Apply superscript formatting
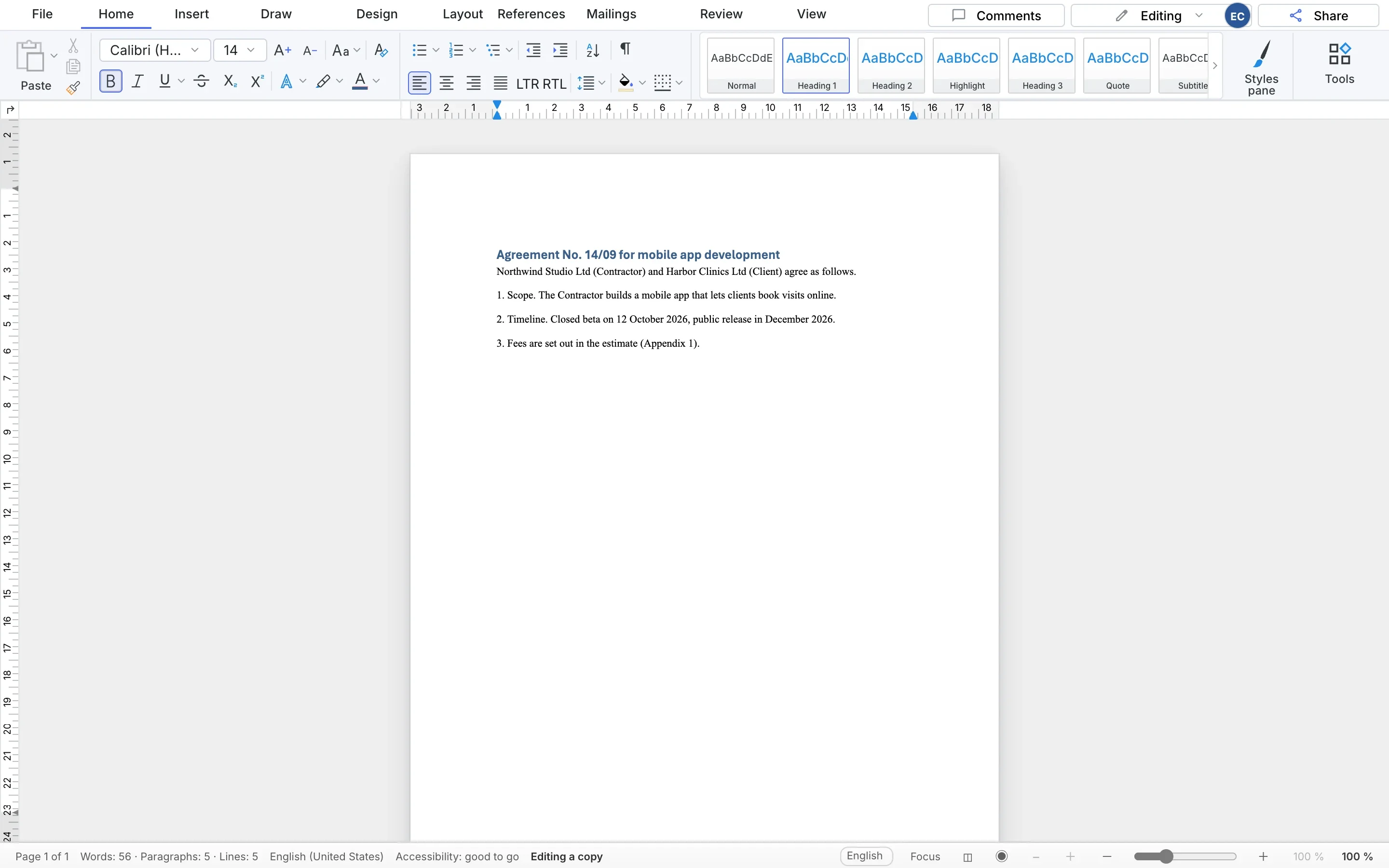This screenshot has width=1389, height=868. pos(258,81)
